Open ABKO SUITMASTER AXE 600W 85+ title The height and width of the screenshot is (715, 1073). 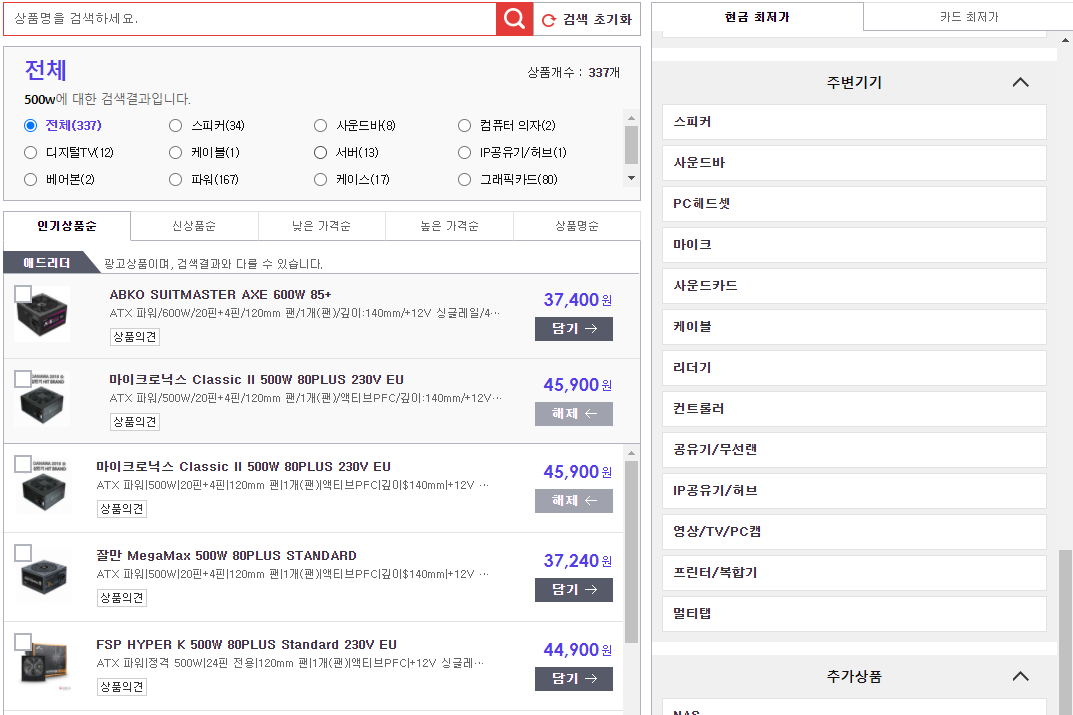point(220,295)
